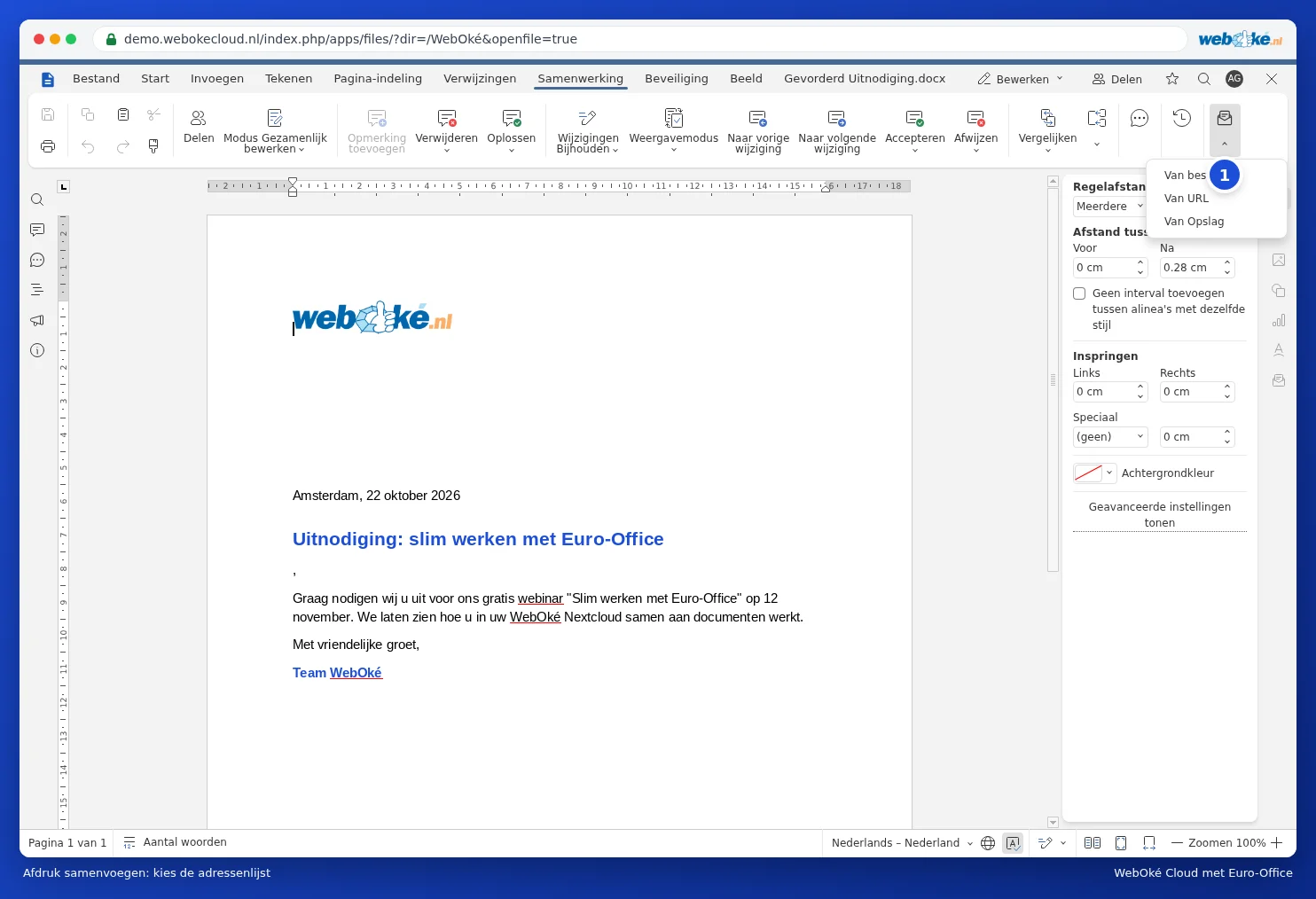
Task: Open version history clock icon
Action: click(1181, 118)
